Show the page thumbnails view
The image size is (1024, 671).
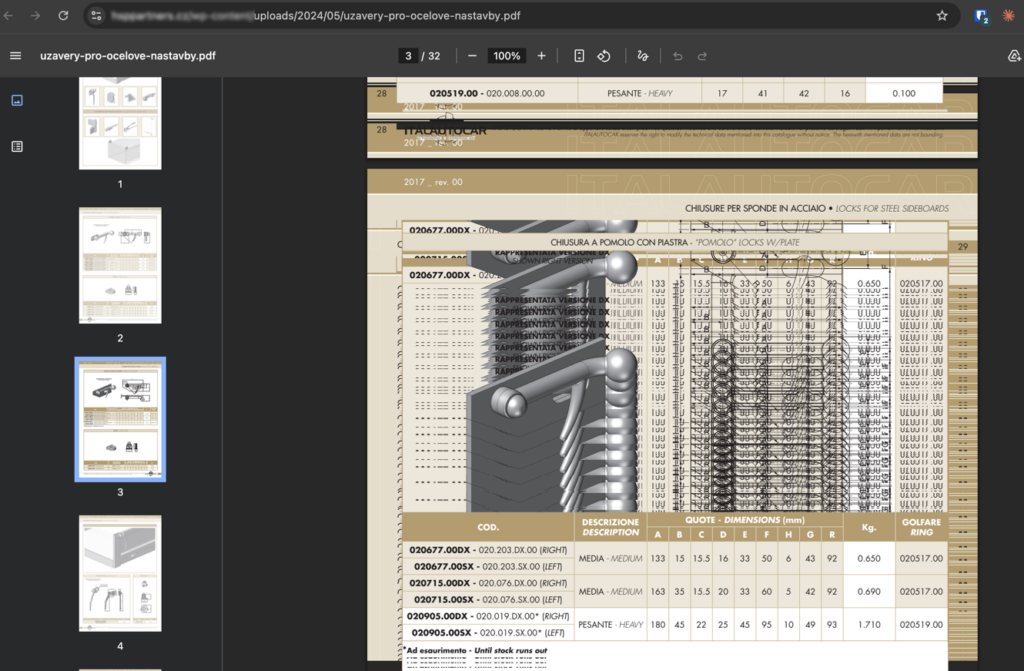pyautogui.click(x=17, y=100)
